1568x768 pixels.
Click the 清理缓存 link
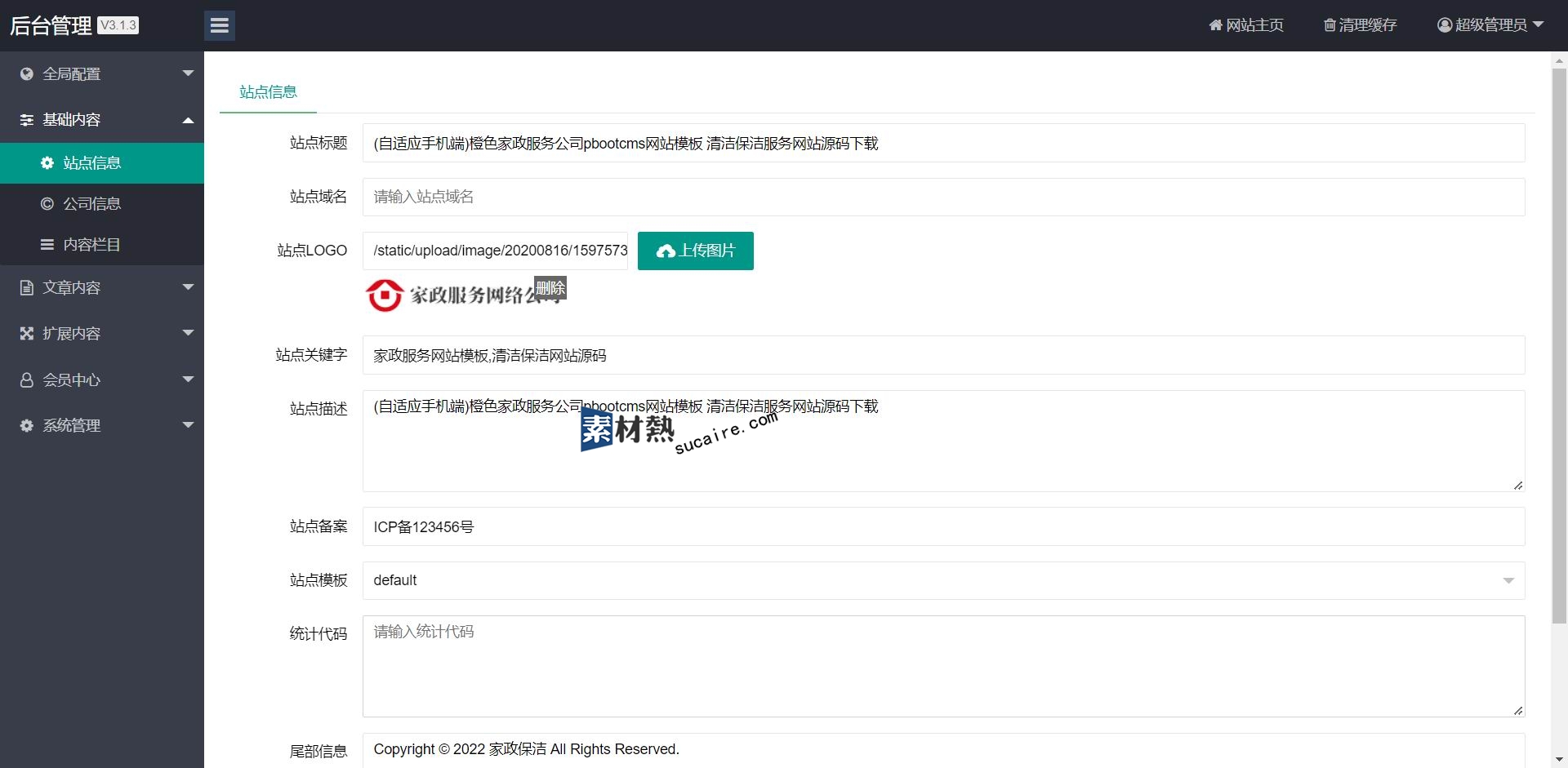coord(1361,25)
